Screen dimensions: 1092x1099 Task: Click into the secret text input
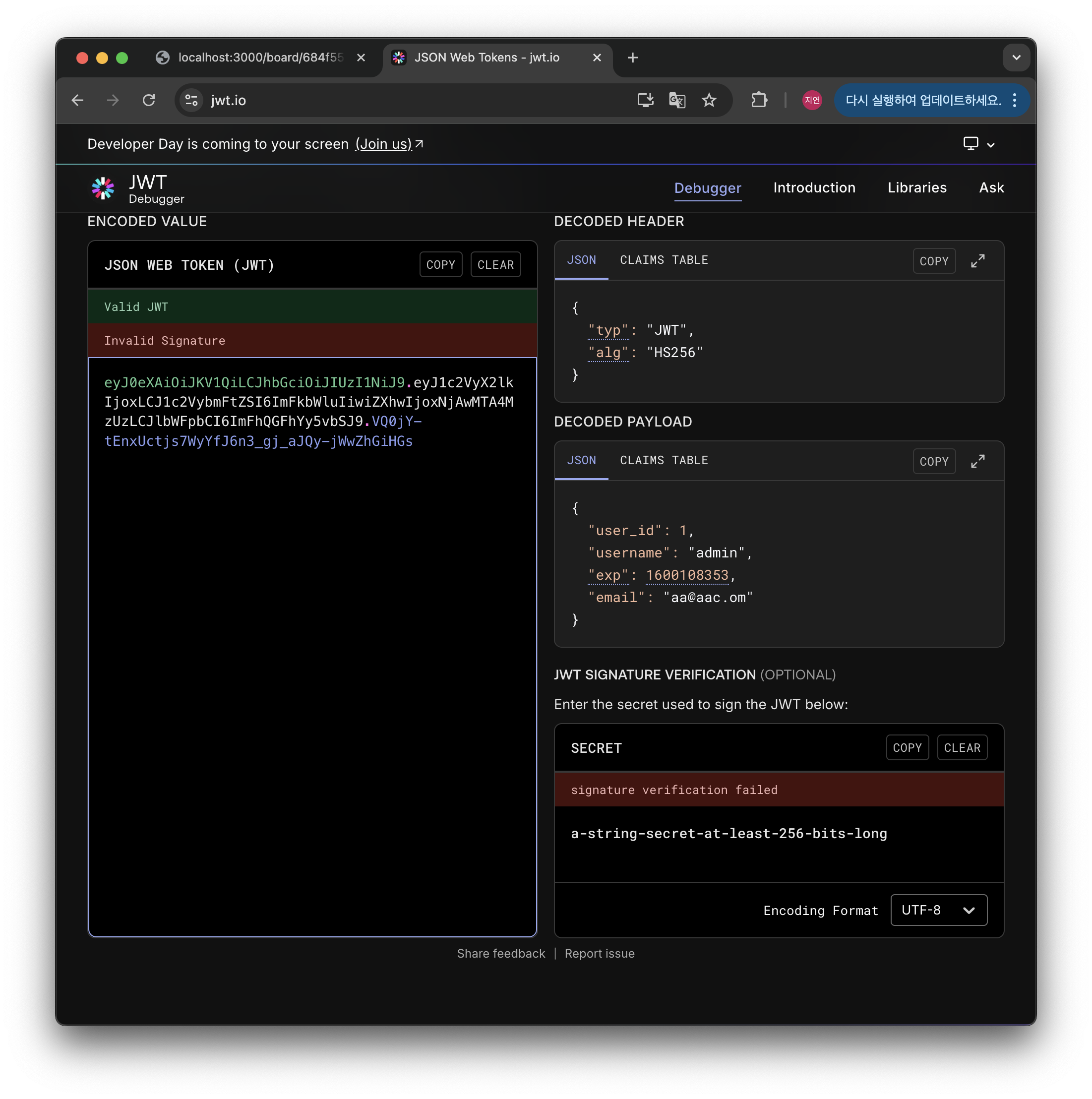click(779, 843)
